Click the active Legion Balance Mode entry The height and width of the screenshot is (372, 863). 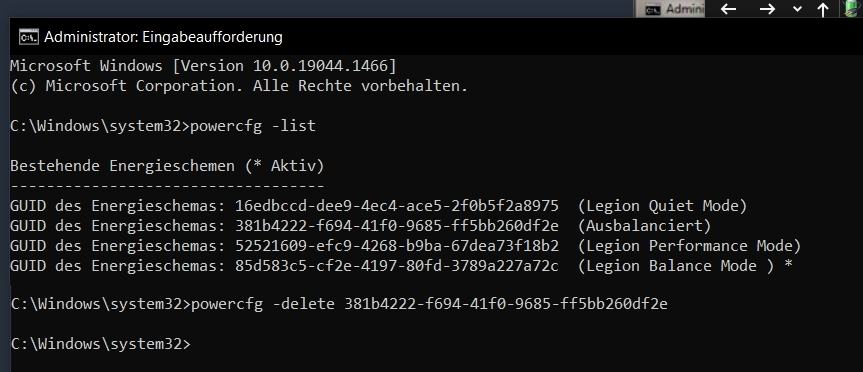point(401,266)
